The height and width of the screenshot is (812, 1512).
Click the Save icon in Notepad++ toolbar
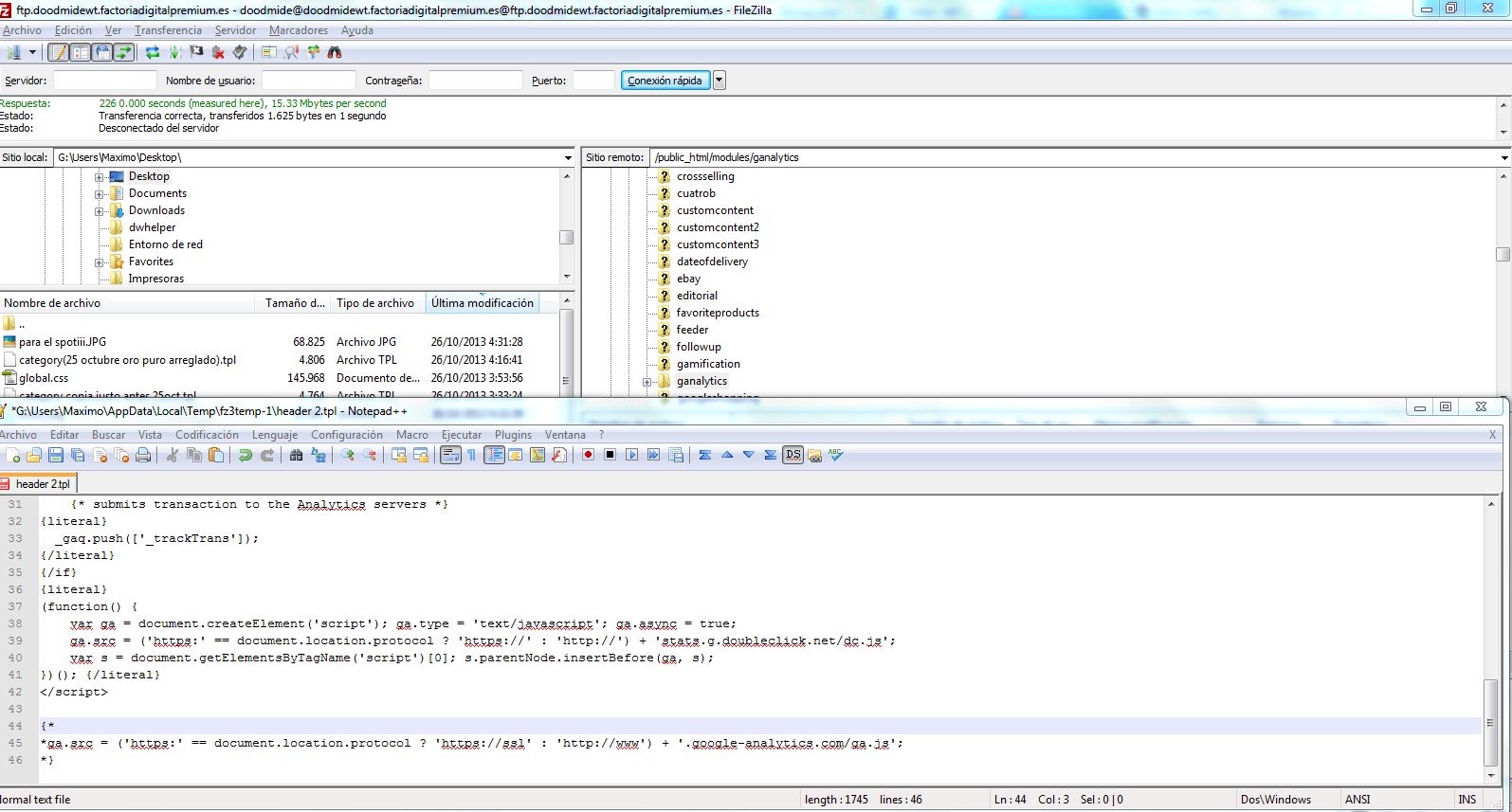(56, 456)
